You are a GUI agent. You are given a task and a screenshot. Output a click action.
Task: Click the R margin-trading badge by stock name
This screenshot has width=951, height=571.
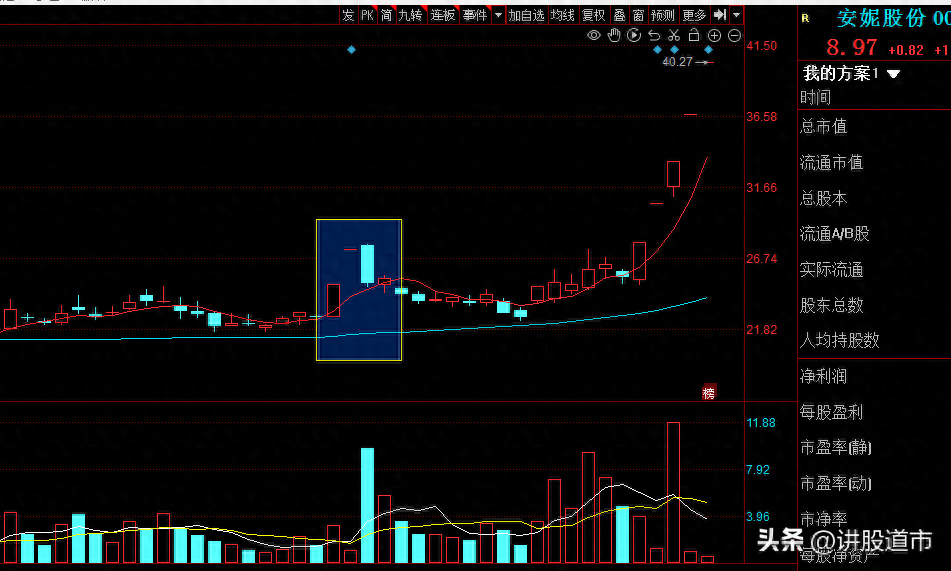(x=805, y=18)
